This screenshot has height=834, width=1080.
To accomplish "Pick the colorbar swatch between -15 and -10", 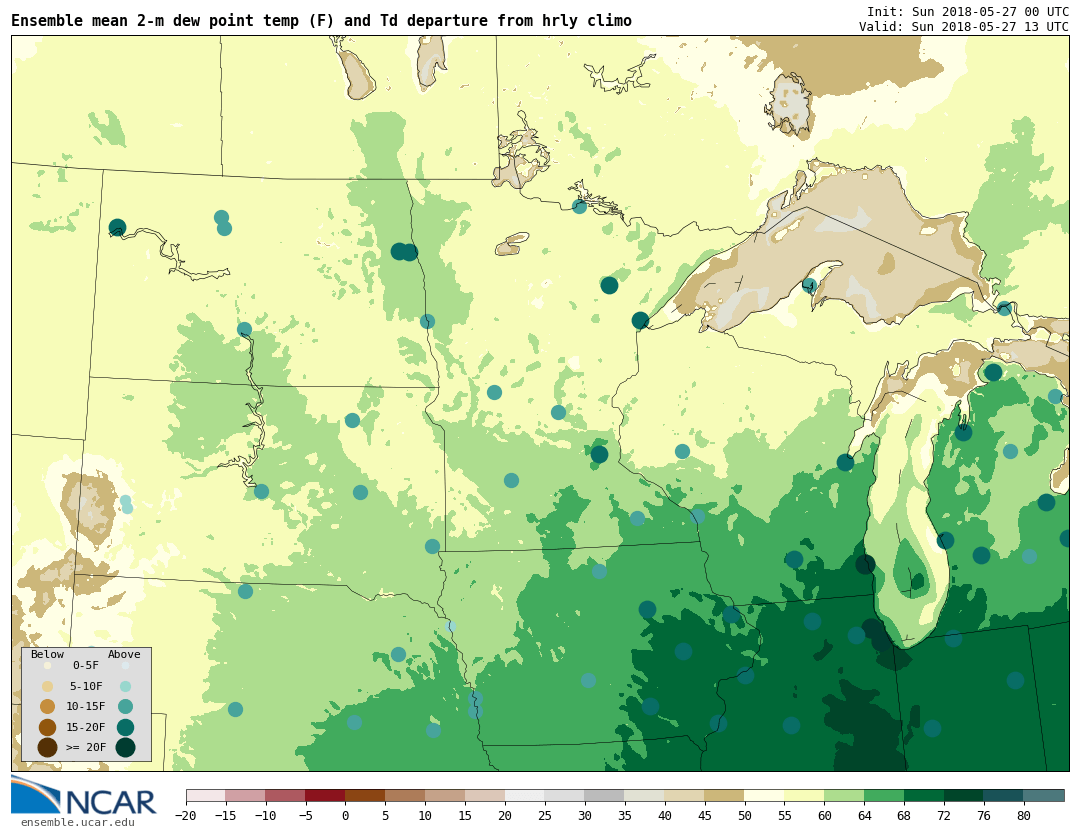I will [x=245, y=796].
